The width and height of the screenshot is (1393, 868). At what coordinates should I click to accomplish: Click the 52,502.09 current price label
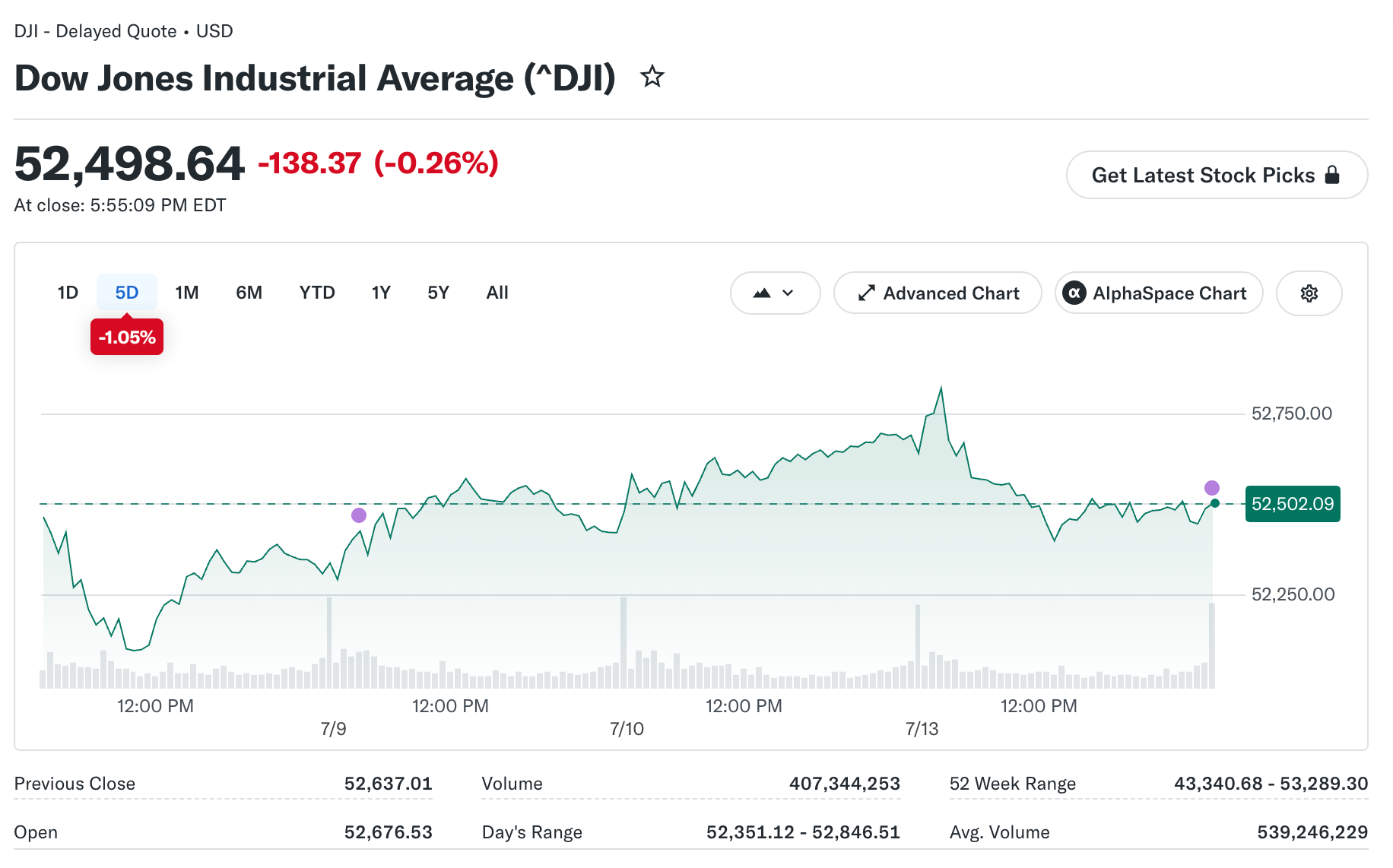(x=1293, y=504)
